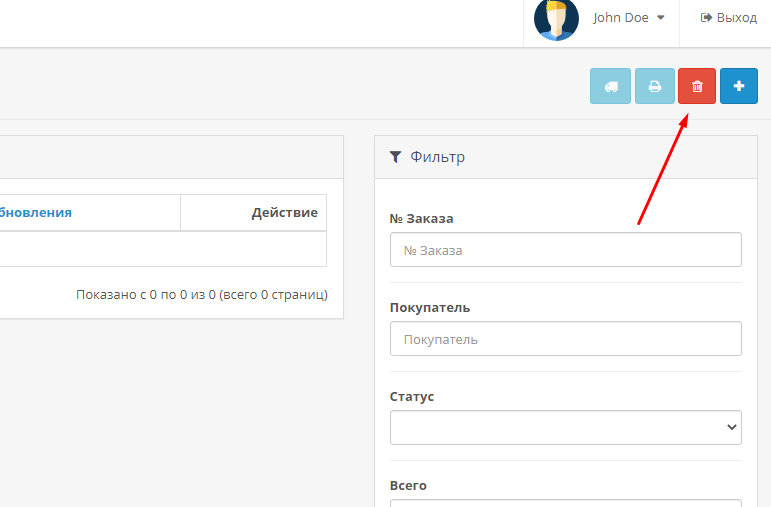The image size is (771, 507).
Task: Click the red trash delete button
Action: pos(697,86)
